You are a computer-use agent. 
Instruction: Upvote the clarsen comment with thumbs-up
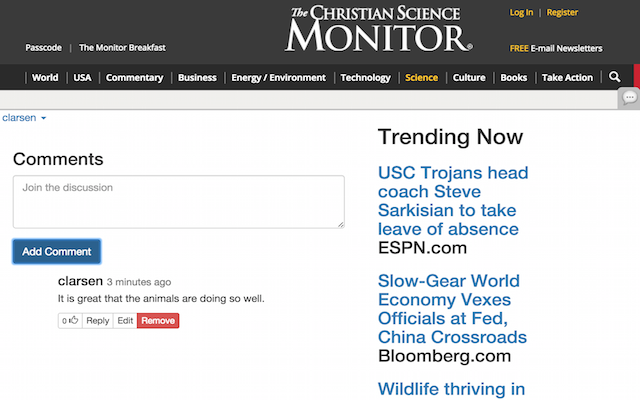point(70,321)
